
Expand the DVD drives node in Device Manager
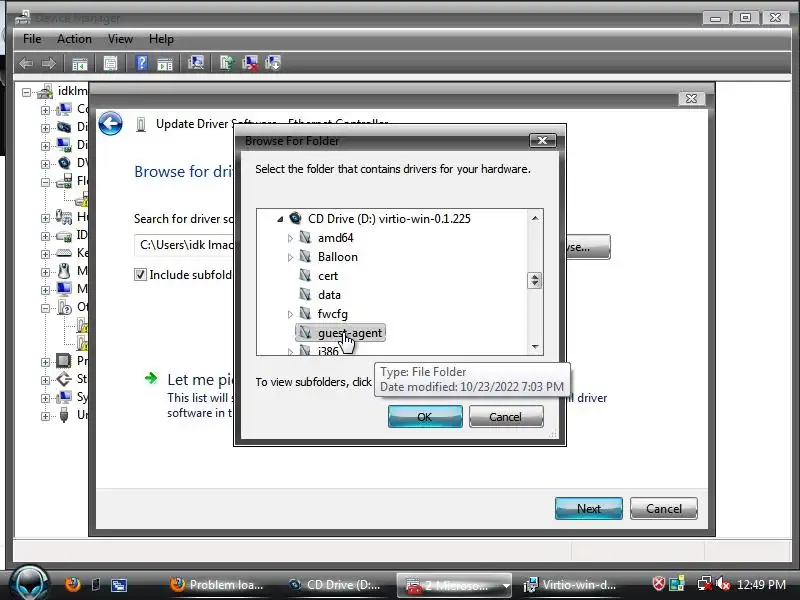coord(45,164)
